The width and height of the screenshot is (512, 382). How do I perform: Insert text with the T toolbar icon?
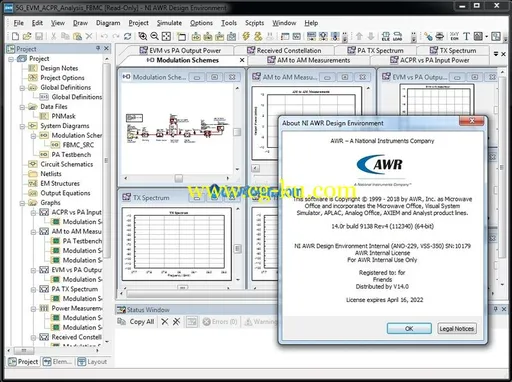(x=466, y=36)
